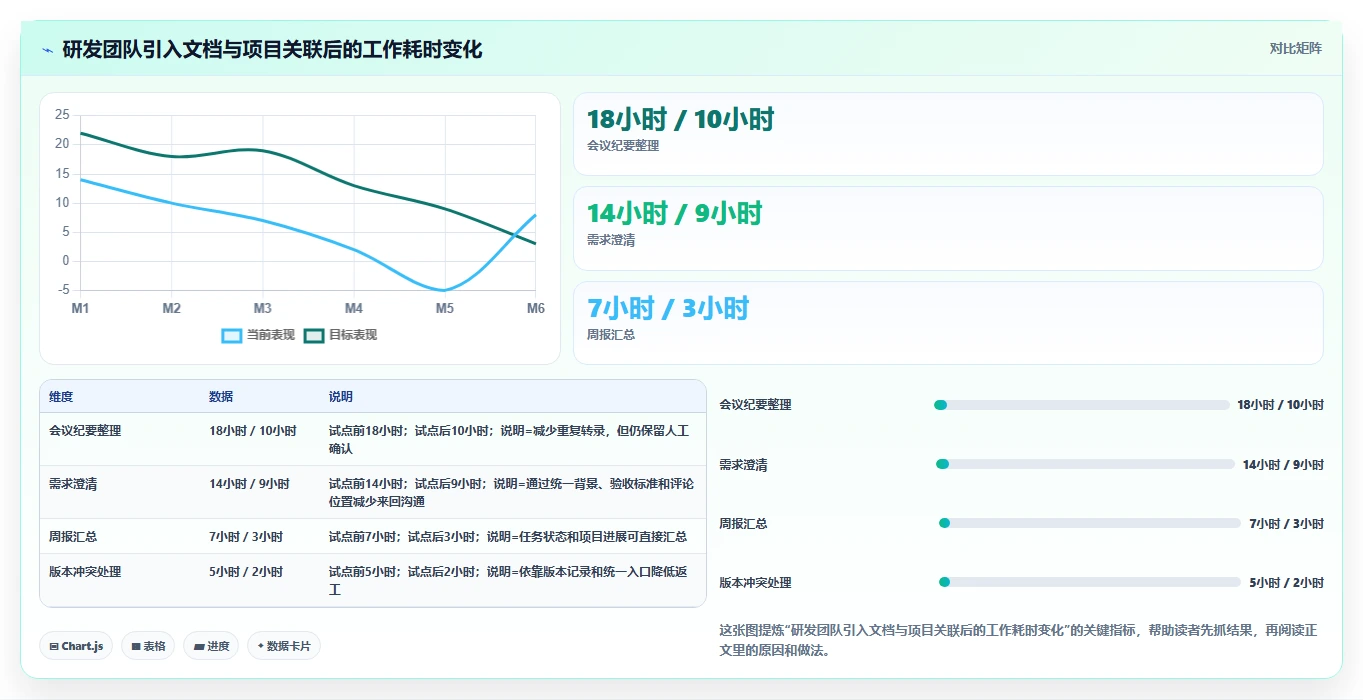The height and width of the screenshot is (700, 1363).
Task: Toggle the 当前表现 legend swatch
Action: (x=232, y=336)
